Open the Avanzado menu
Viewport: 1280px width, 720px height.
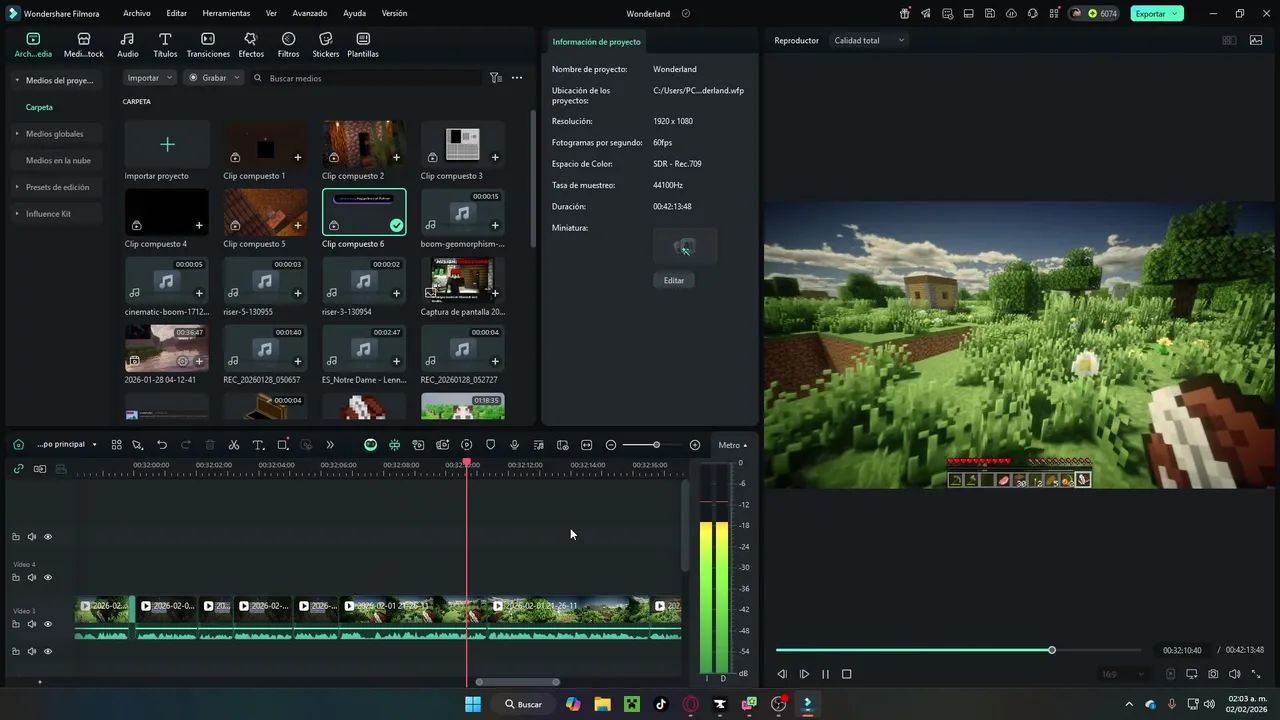point(310,14)
